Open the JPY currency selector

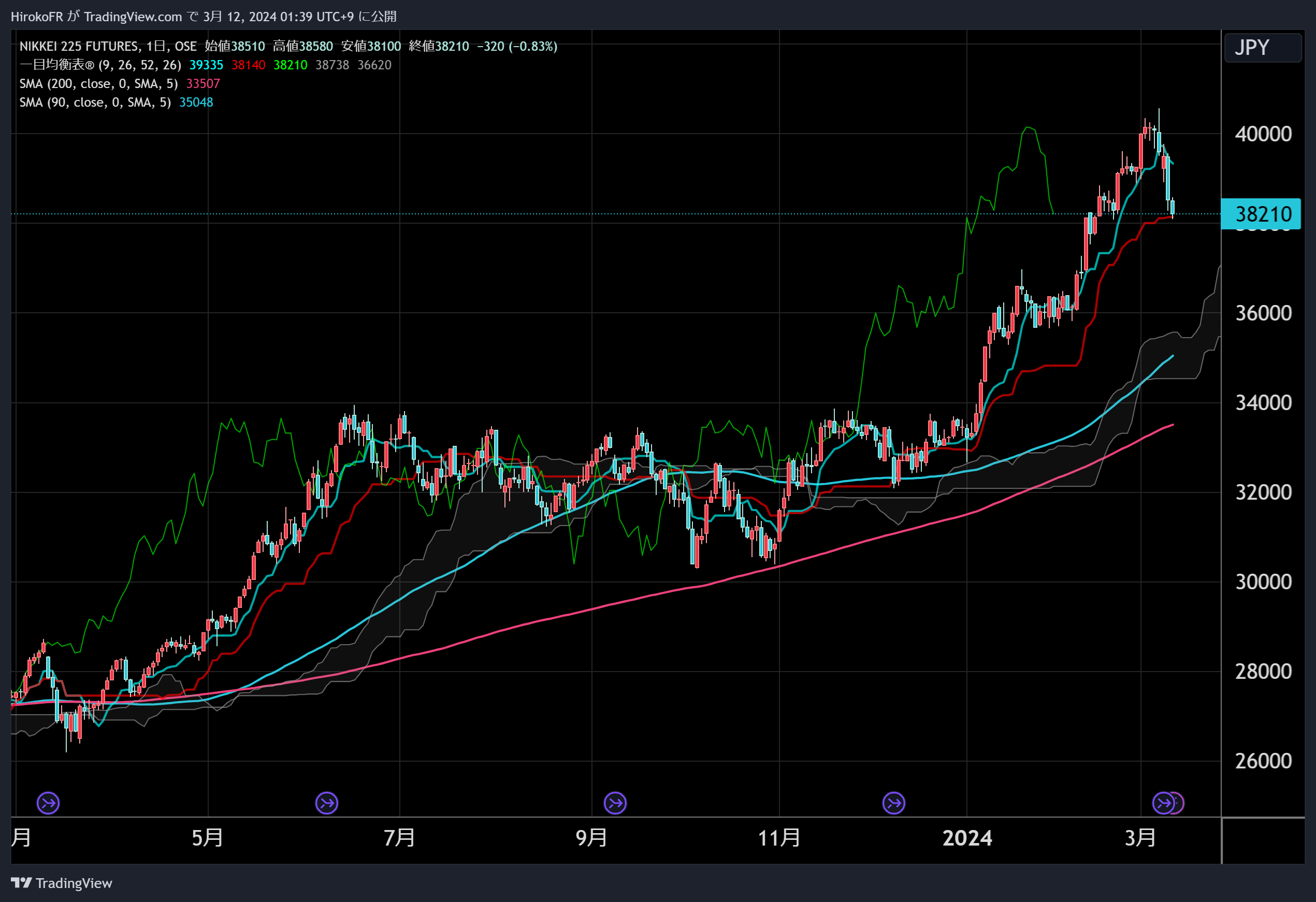coord(1262,48)
